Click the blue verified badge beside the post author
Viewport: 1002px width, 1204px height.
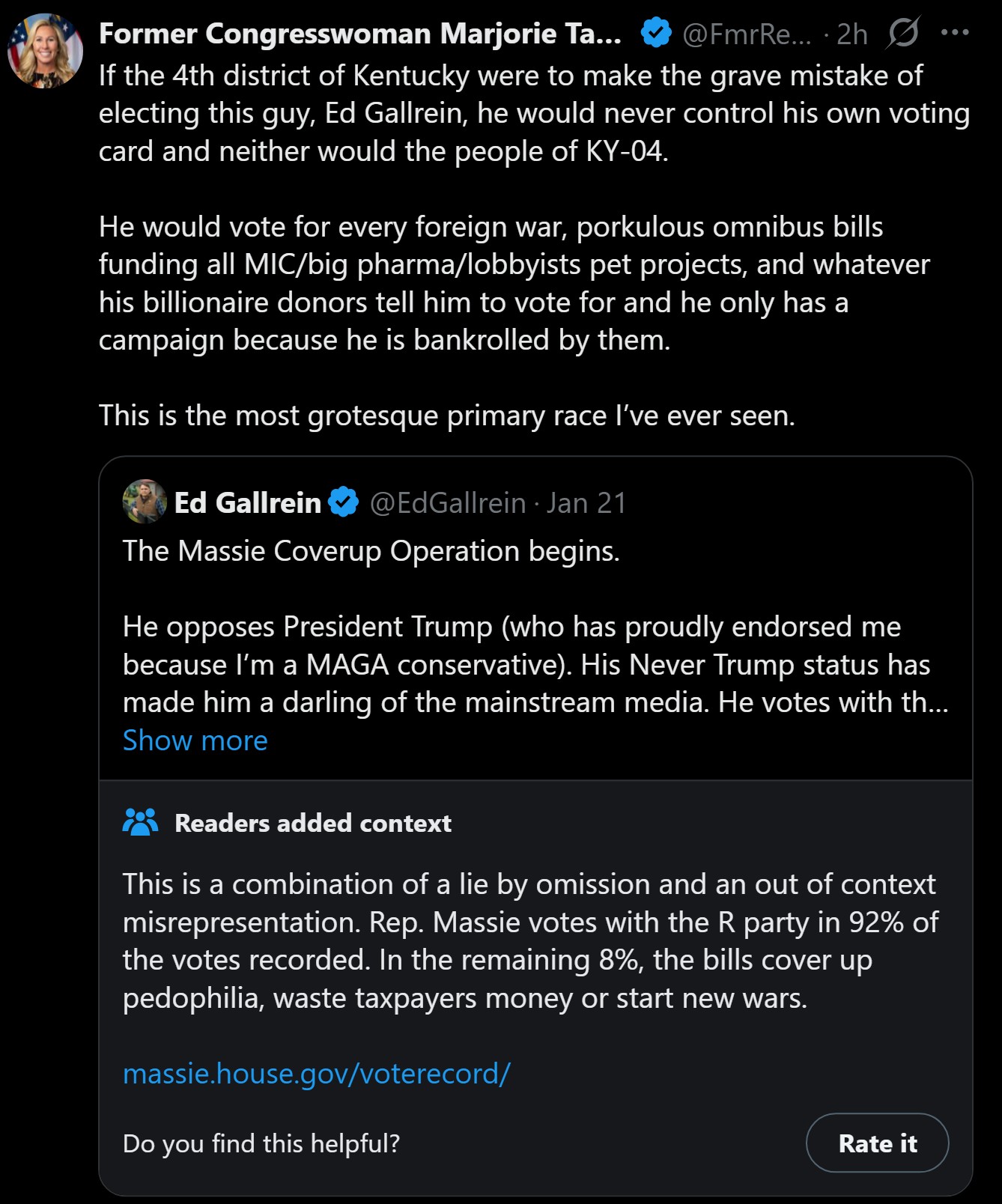click(656, 34)
